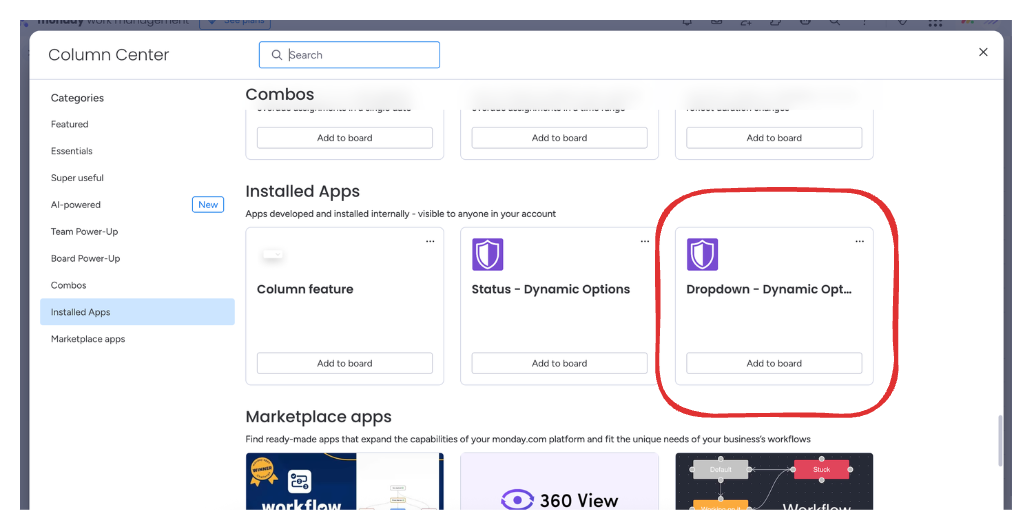Click the Status - Dynamic Options title
1031x529 pixels.
(x=550, y=289)
